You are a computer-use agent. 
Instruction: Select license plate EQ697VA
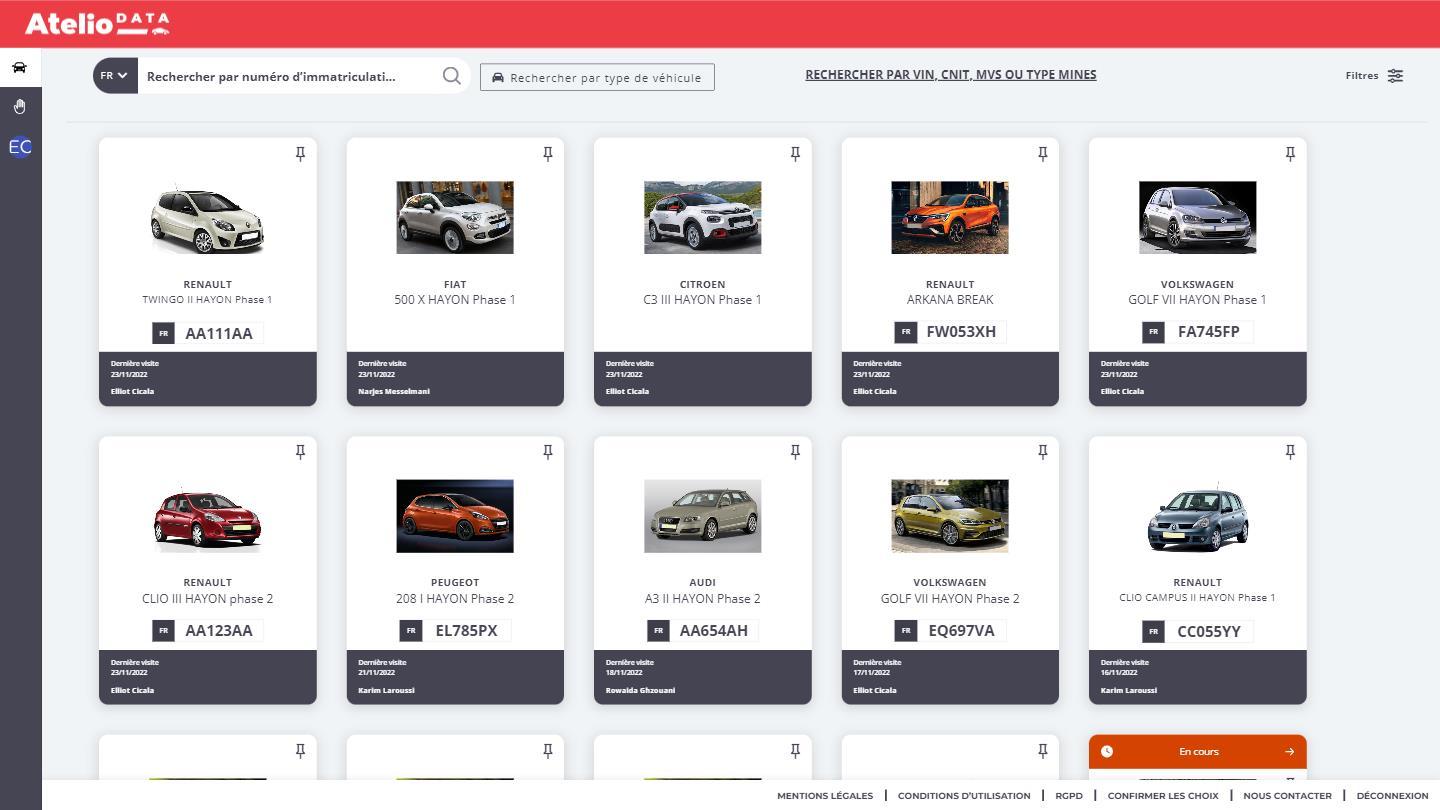(950, 631)
